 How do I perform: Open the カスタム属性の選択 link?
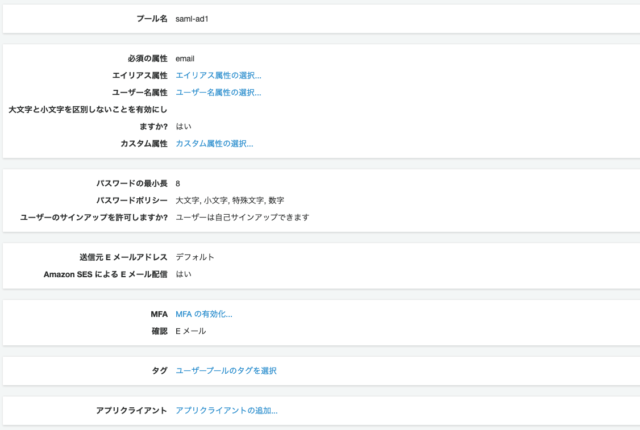click(x=214, y=143)
